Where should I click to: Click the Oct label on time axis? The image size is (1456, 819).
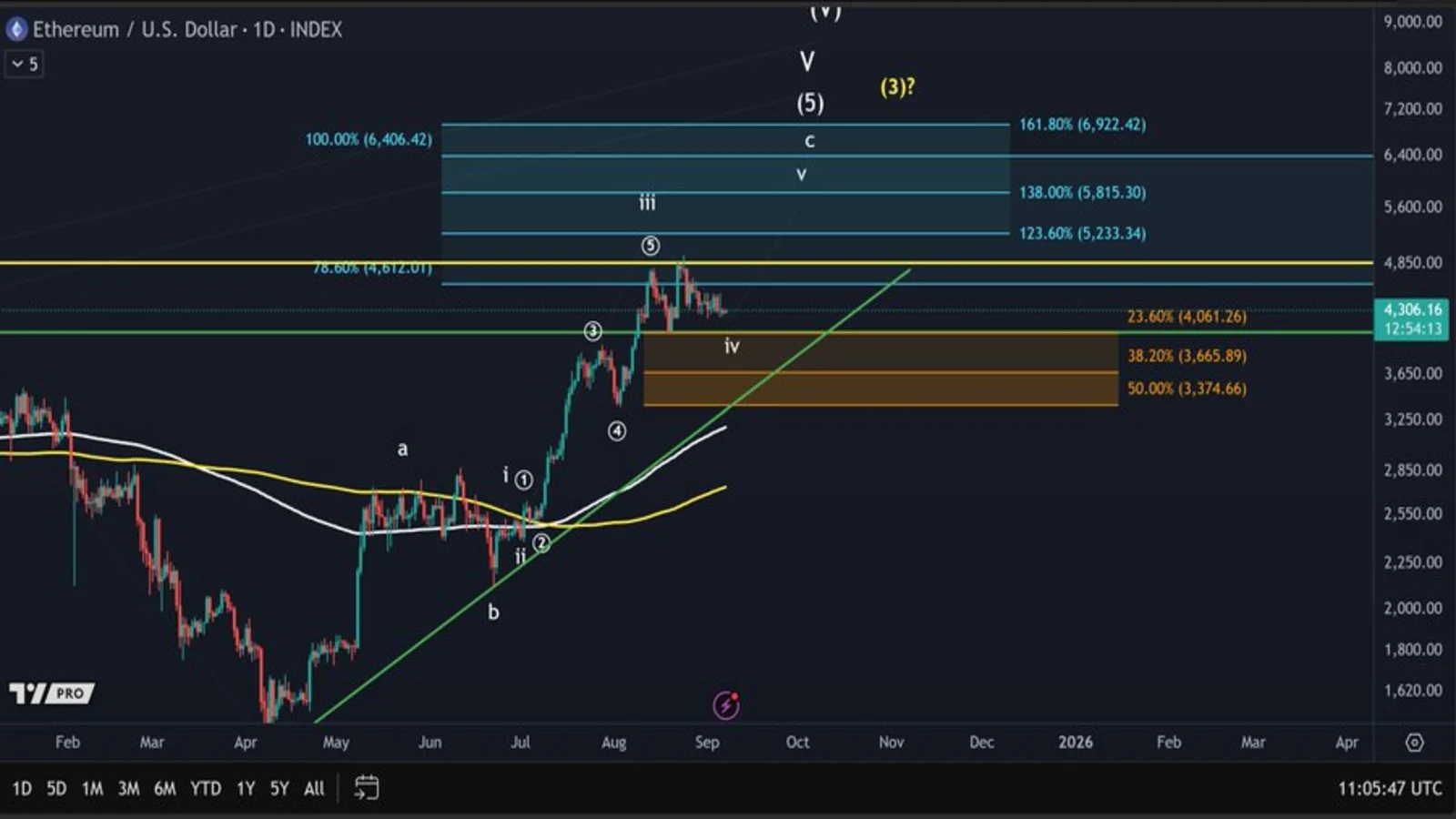click(797, 742)
